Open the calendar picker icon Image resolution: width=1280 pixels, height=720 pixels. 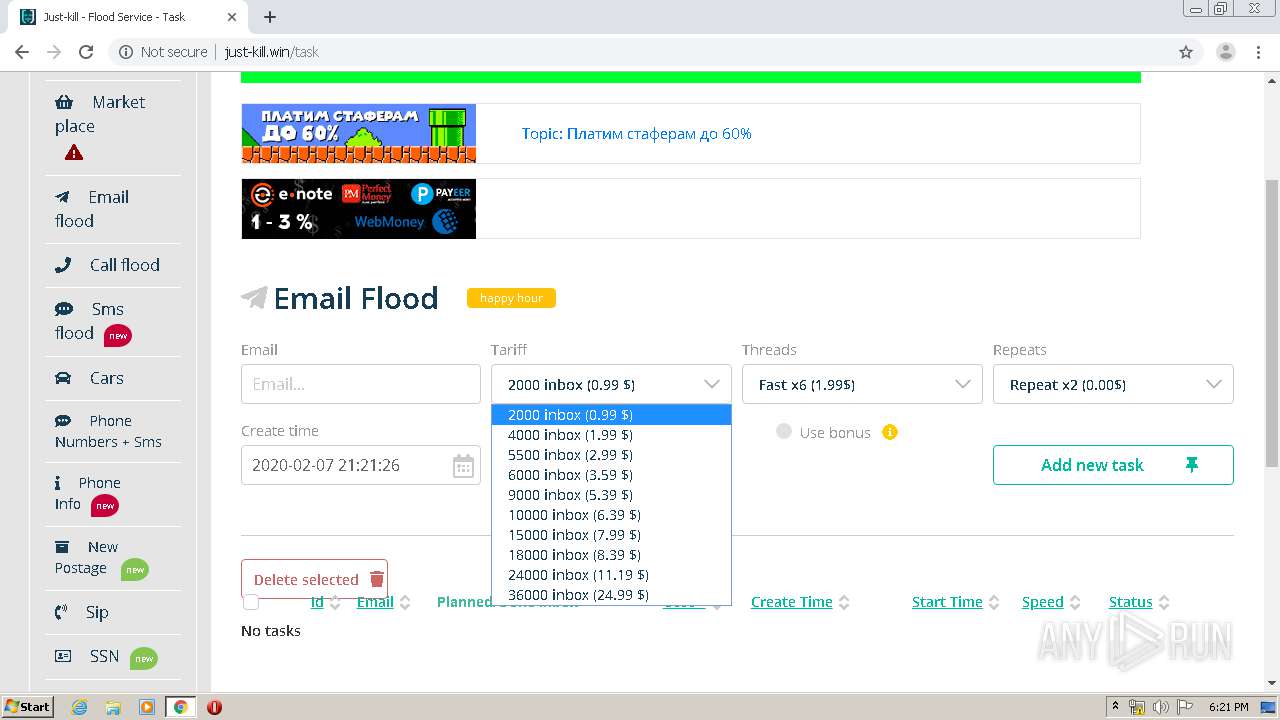(x=463, y=466)
